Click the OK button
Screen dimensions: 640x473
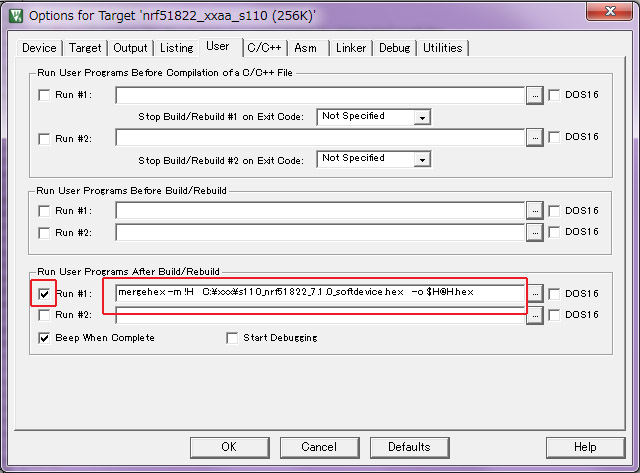point(229,447)
